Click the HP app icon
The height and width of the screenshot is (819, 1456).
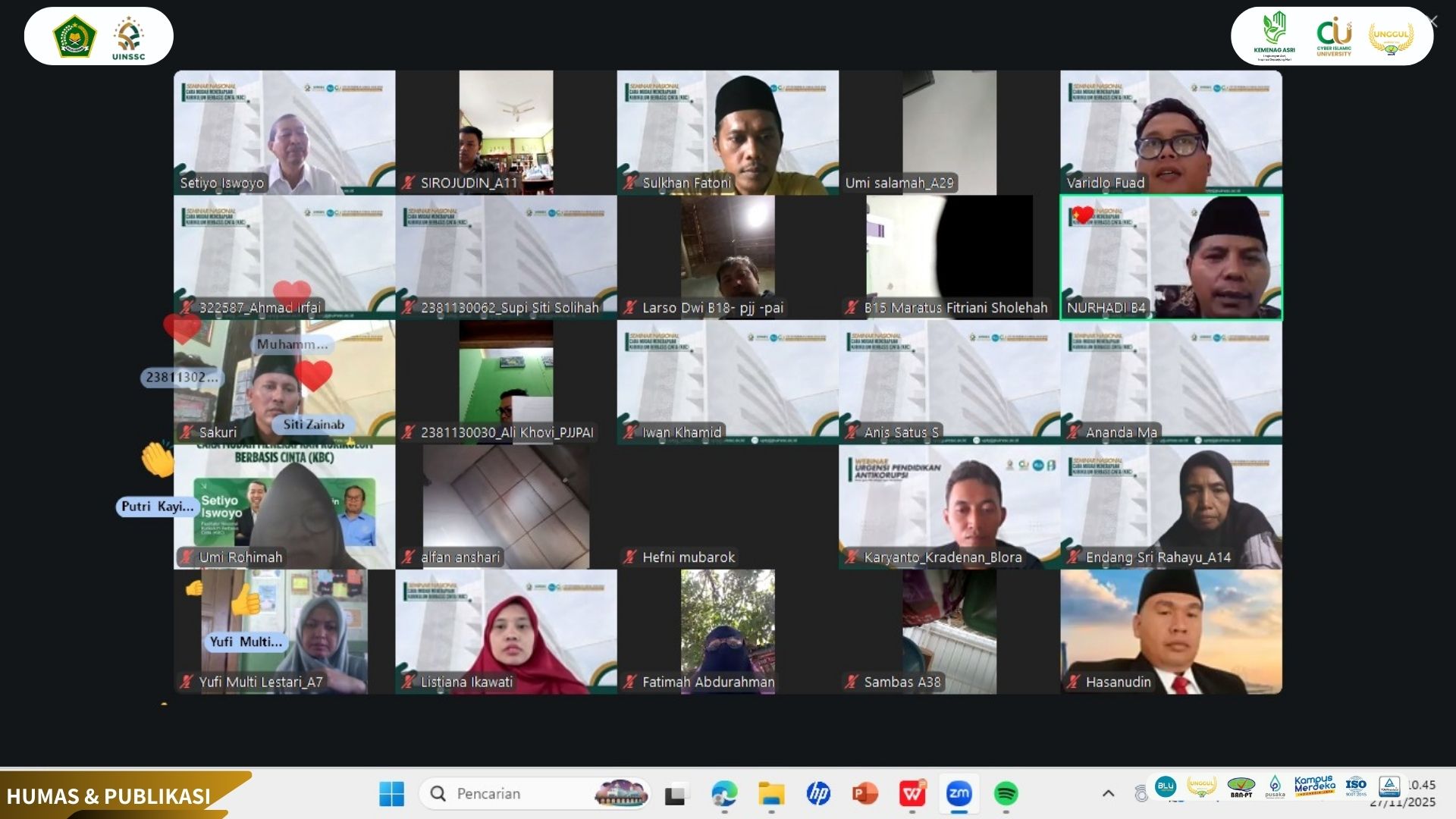[x=818, y=794]
